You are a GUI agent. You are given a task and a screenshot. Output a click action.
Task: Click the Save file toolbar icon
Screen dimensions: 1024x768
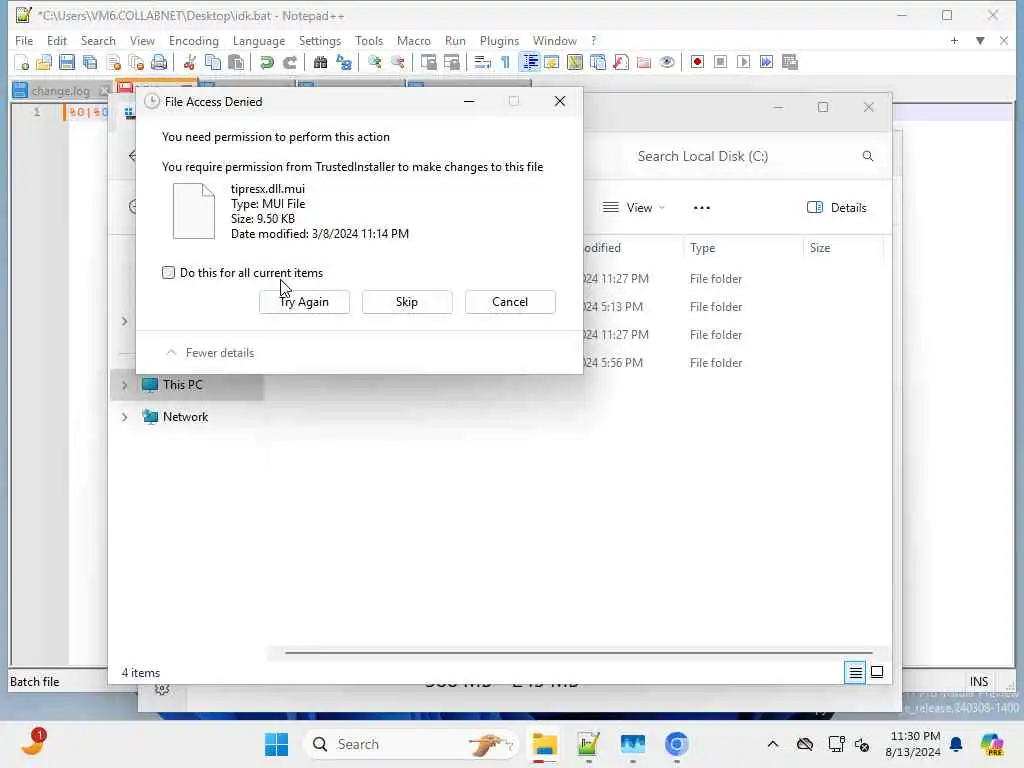pyautogui.click(x=67, y=63)
